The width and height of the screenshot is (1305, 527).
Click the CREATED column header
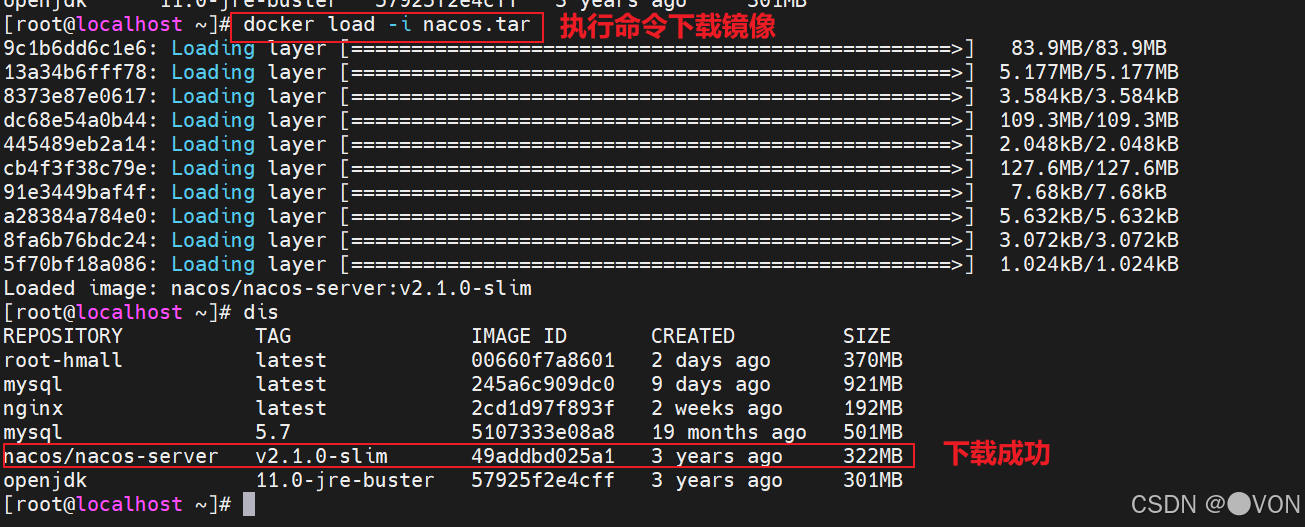(x=693, y=336)
